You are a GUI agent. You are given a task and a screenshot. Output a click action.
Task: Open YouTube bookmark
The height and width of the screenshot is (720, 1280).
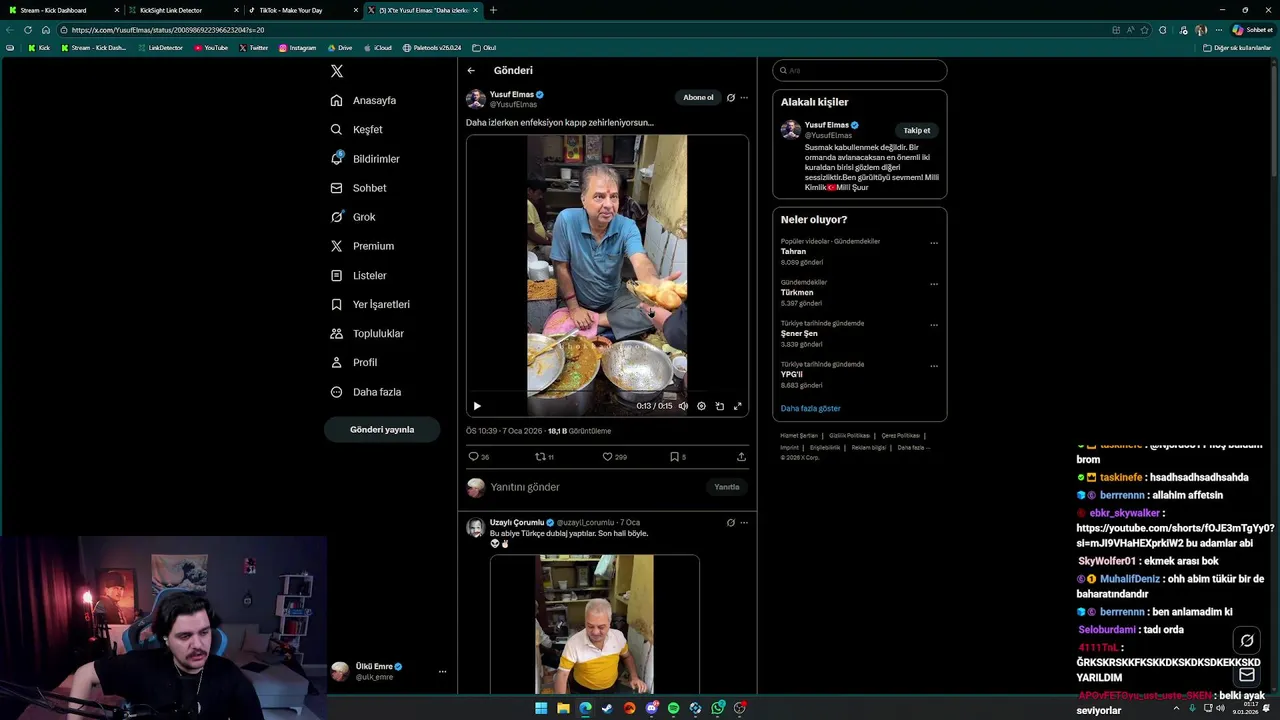[x=211, y=48]
